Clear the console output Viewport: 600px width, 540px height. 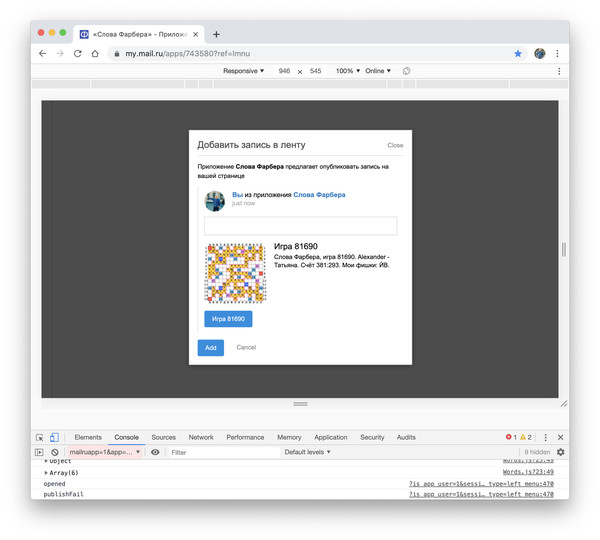coord(55,452)
